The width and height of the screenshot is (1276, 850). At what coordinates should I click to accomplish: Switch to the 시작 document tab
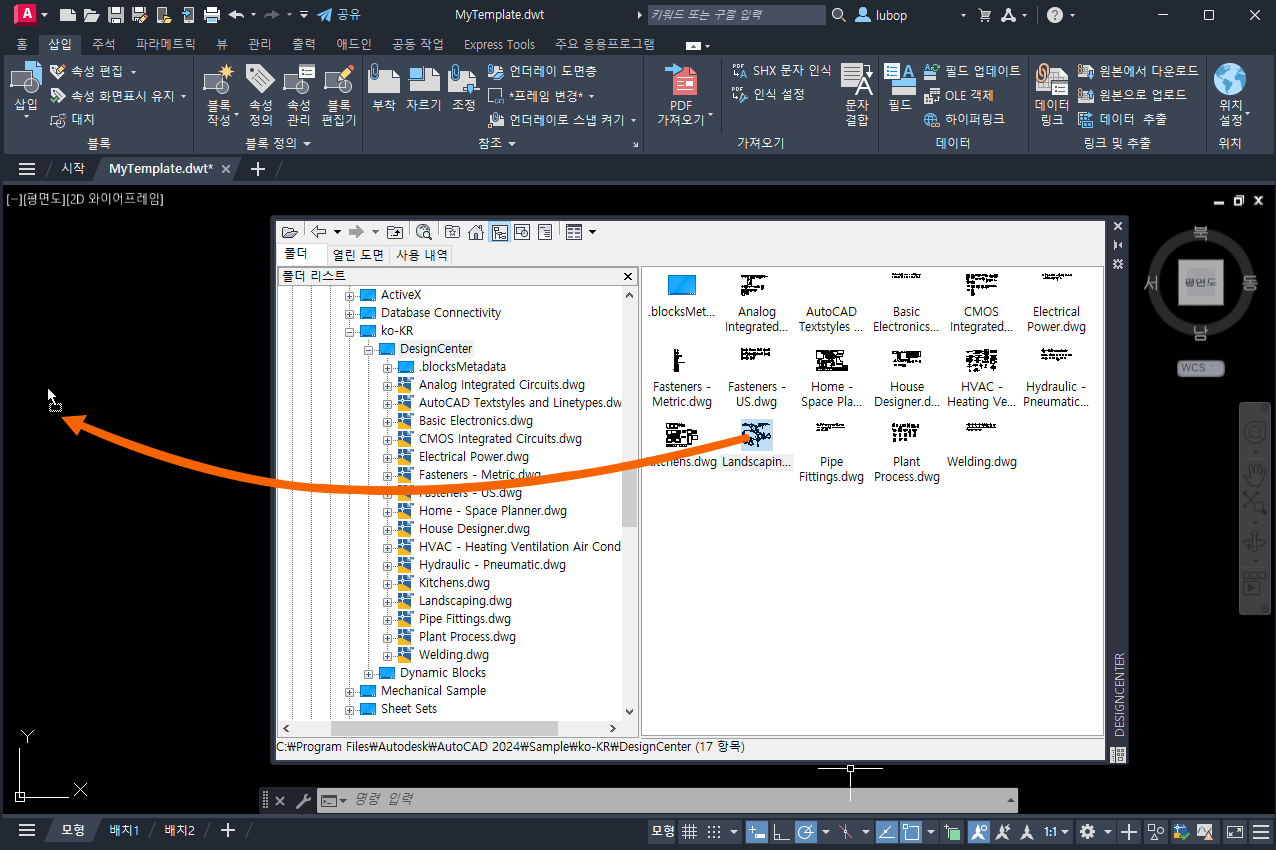(73, 169)
